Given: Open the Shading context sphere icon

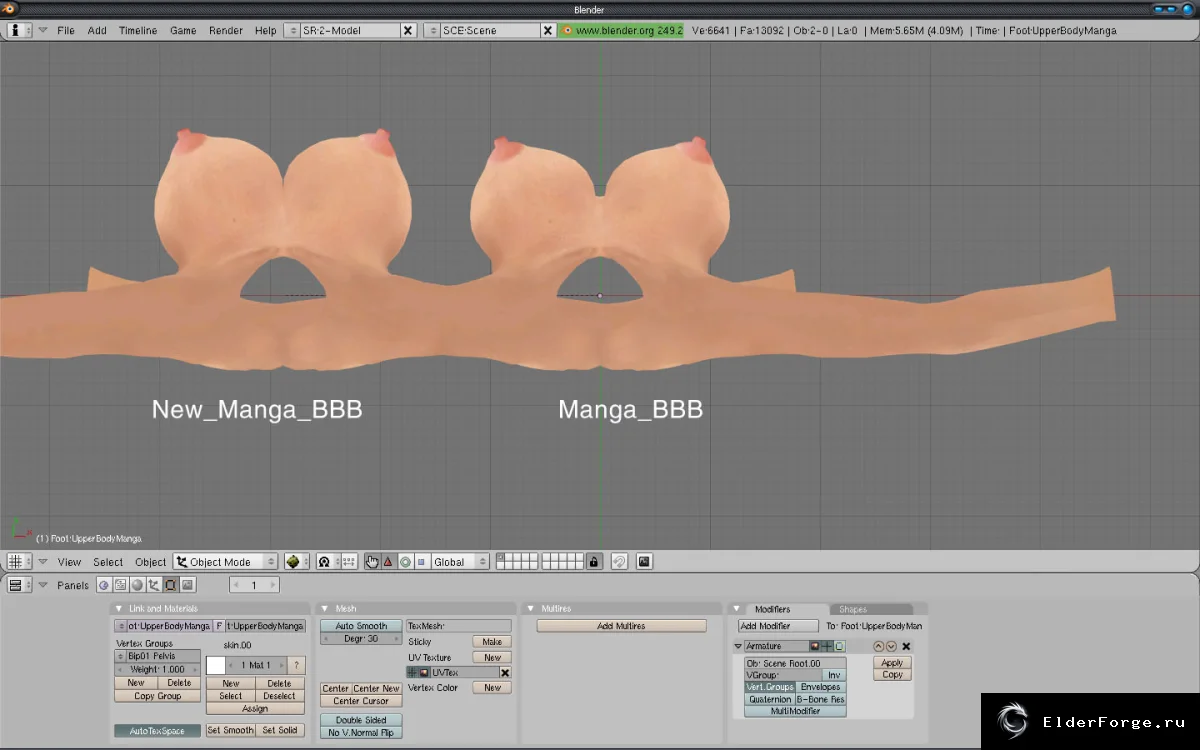Looking at the screenshot, I should [137, 585].
